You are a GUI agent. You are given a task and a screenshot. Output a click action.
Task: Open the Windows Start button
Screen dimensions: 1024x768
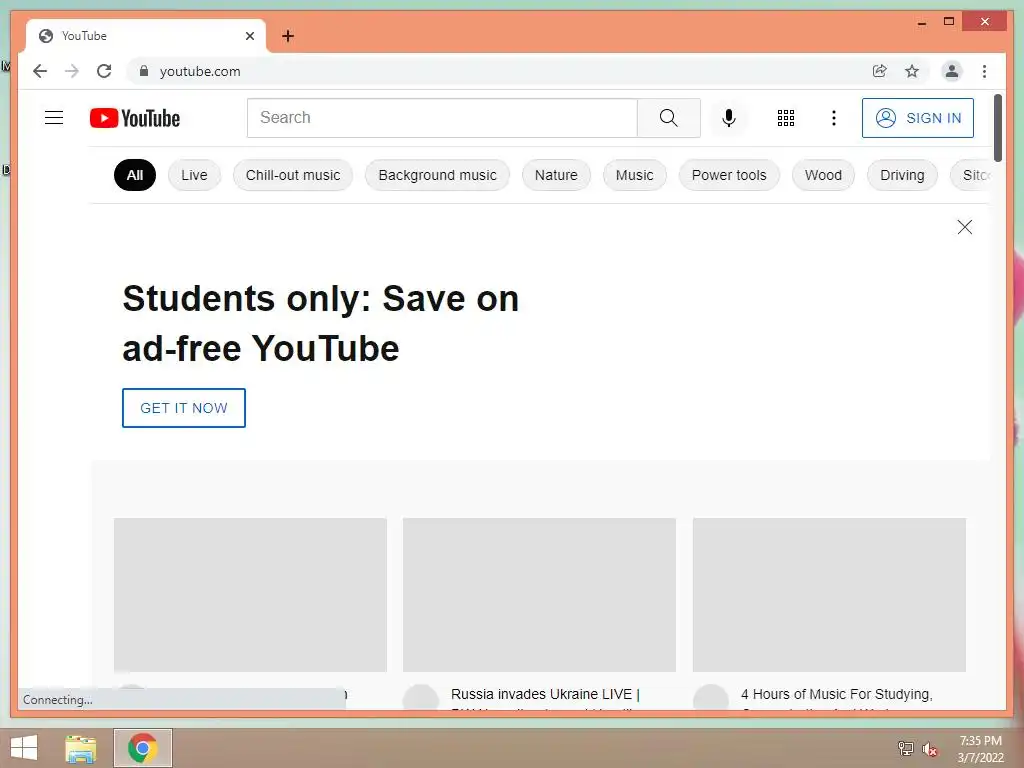pos(24,748)
